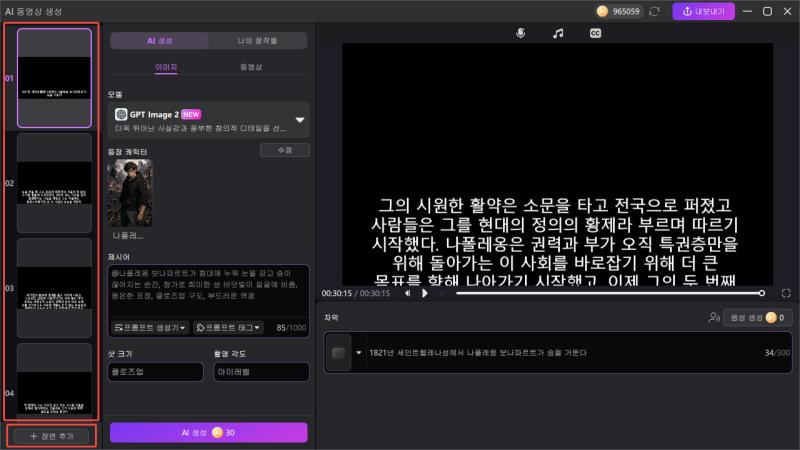Select scene 03 thumbnail
The height and width of the screenshot is (450, 800).
pos(54,288)
